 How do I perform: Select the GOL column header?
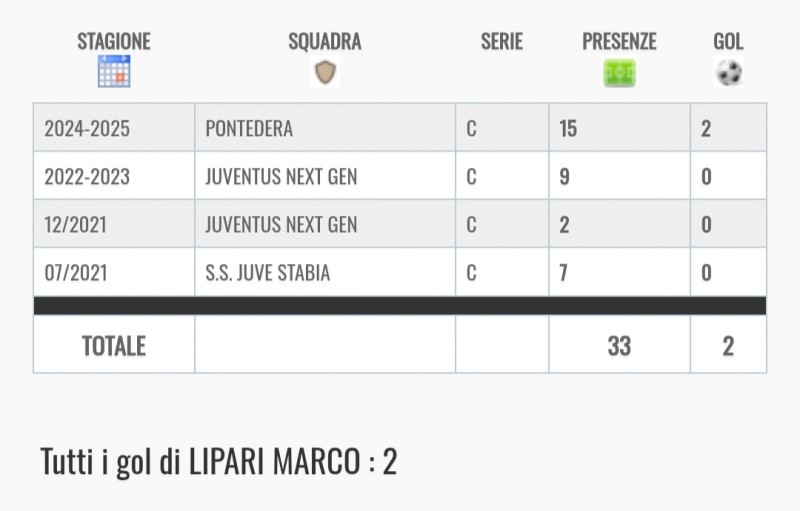click(x=729, y=41)
